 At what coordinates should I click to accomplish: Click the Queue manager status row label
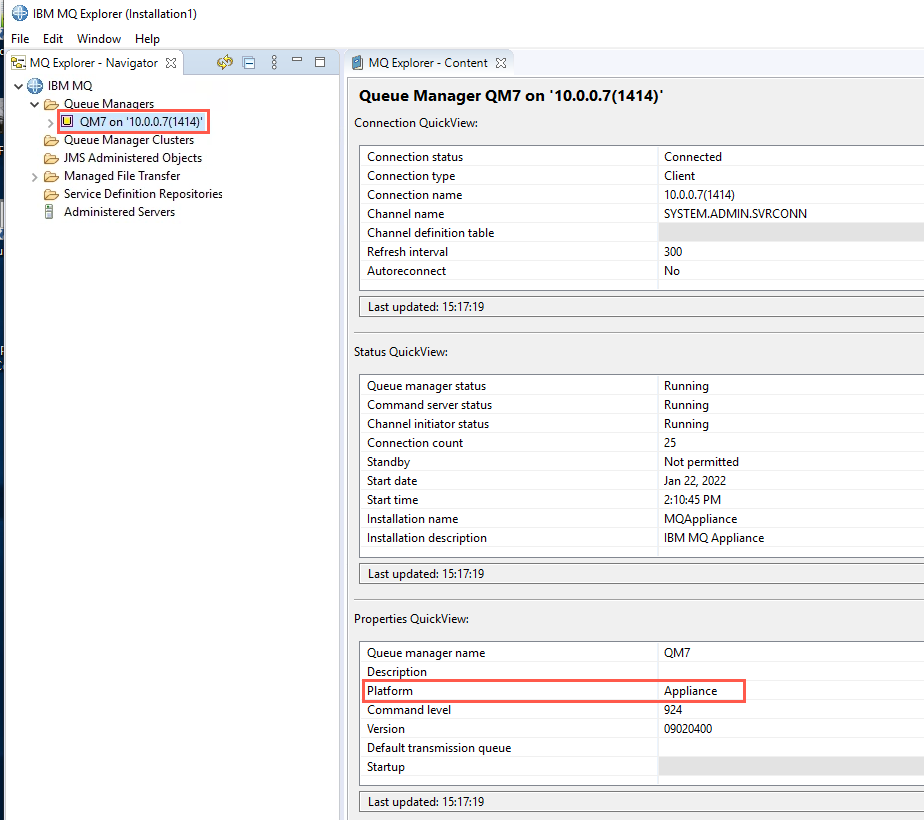pyautogui.click(x=426, y=386)
